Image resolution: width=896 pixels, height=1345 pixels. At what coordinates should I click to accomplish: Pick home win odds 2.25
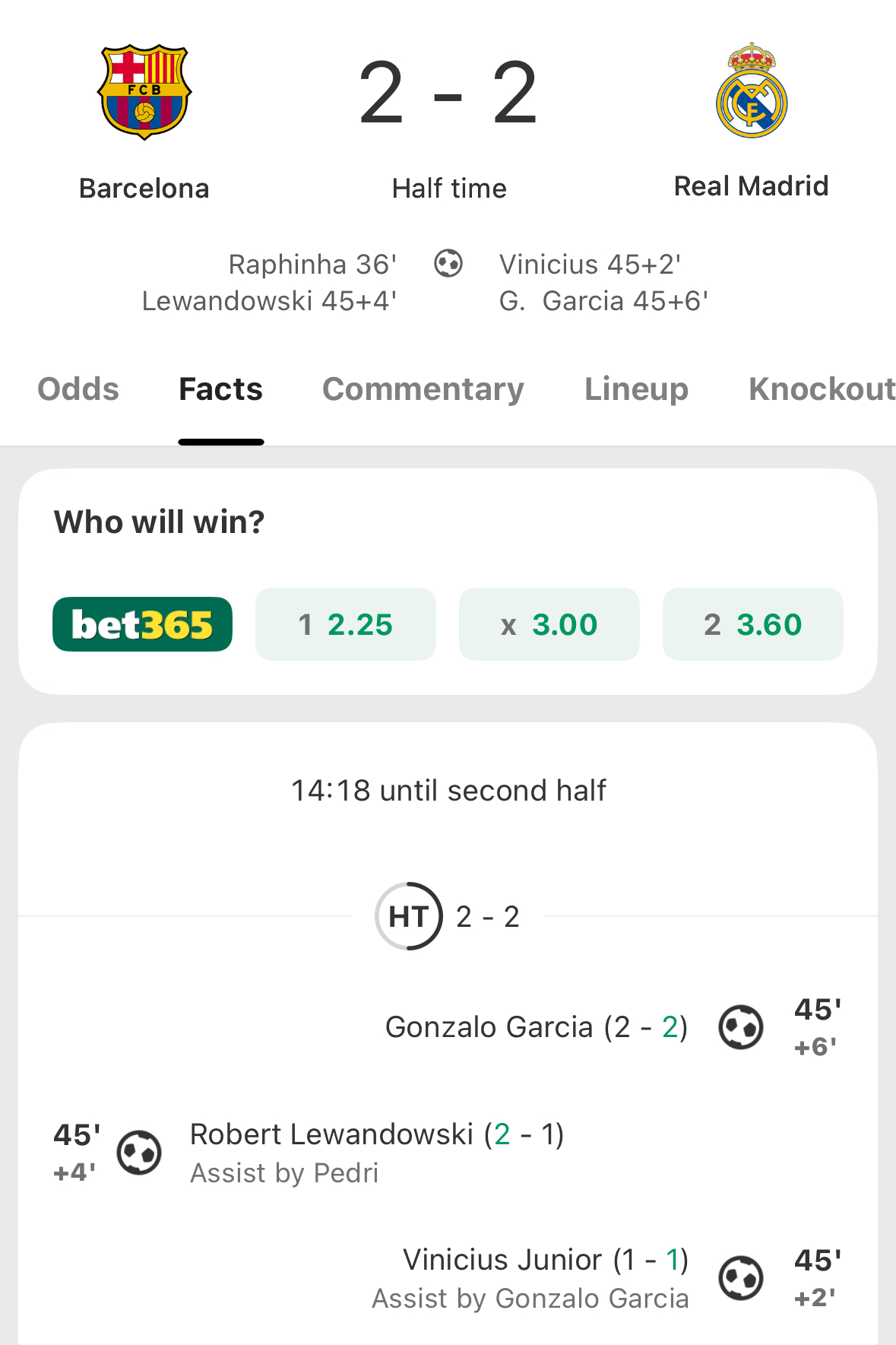point(346,624)
